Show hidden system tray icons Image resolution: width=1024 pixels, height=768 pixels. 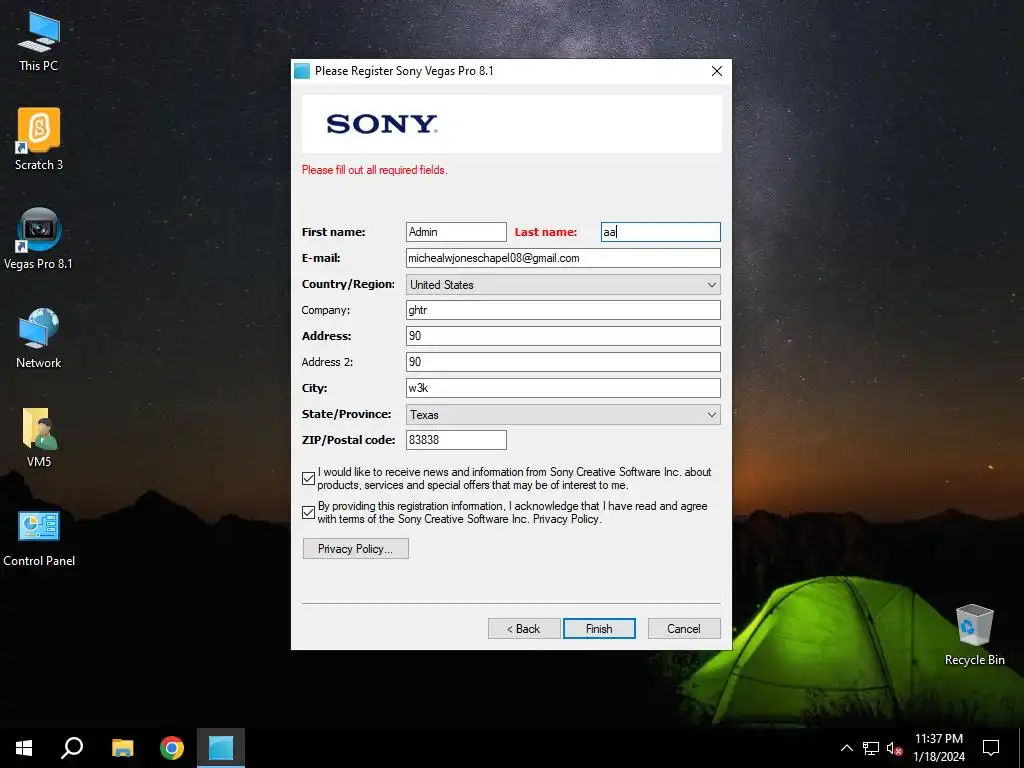[846, 748]
